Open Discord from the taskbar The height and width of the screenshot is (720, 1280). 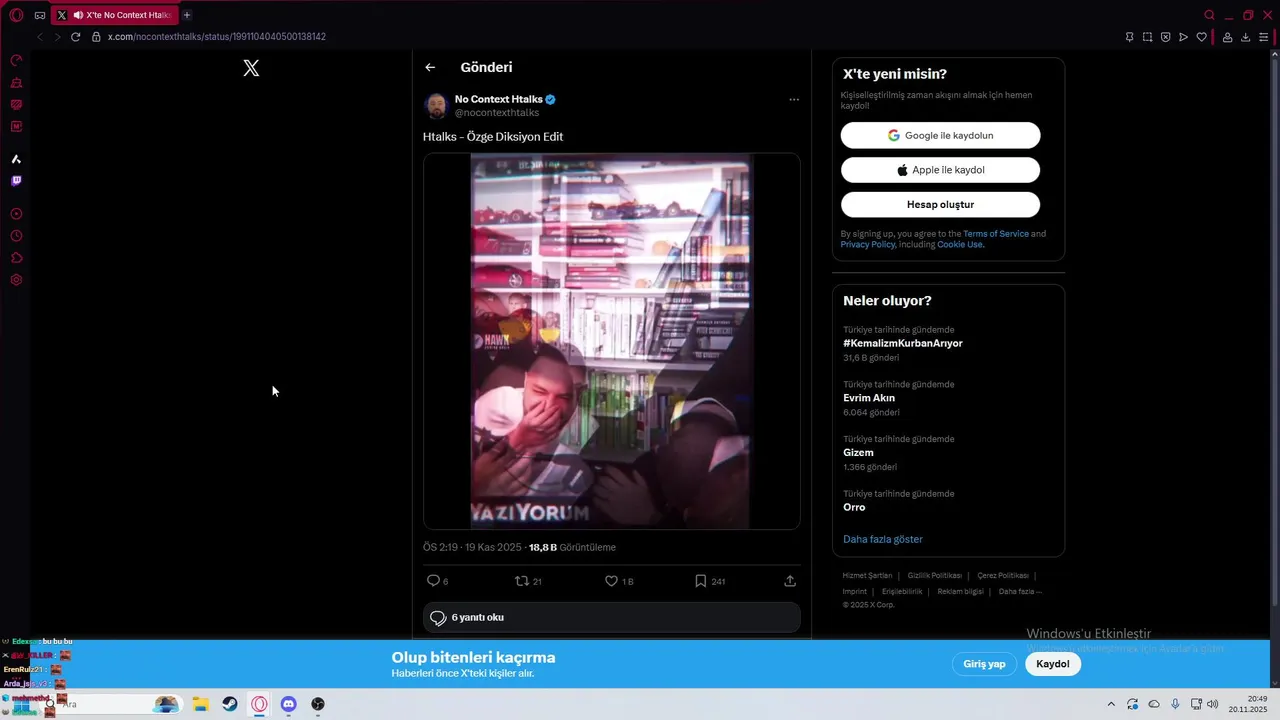click(289, 704)
